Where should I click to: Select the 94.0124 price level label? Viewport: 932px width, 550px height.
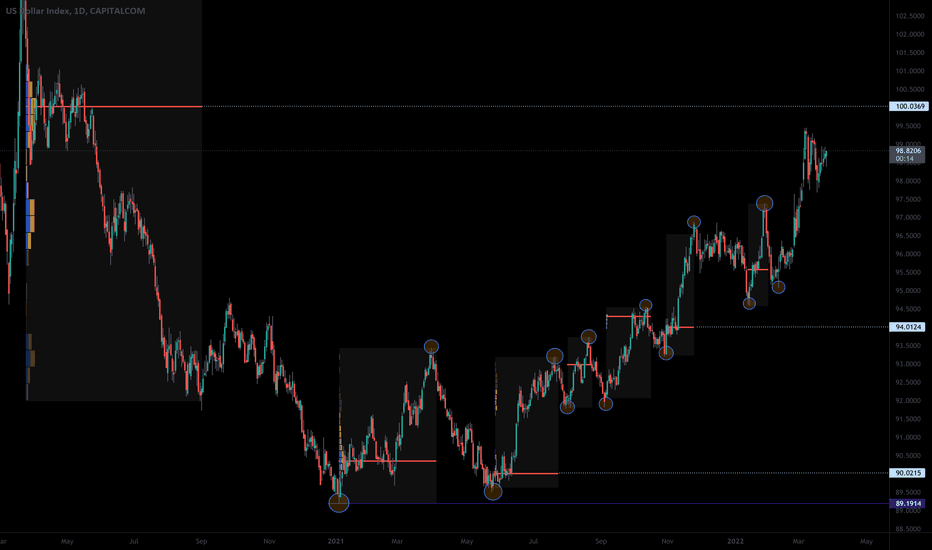908,327
